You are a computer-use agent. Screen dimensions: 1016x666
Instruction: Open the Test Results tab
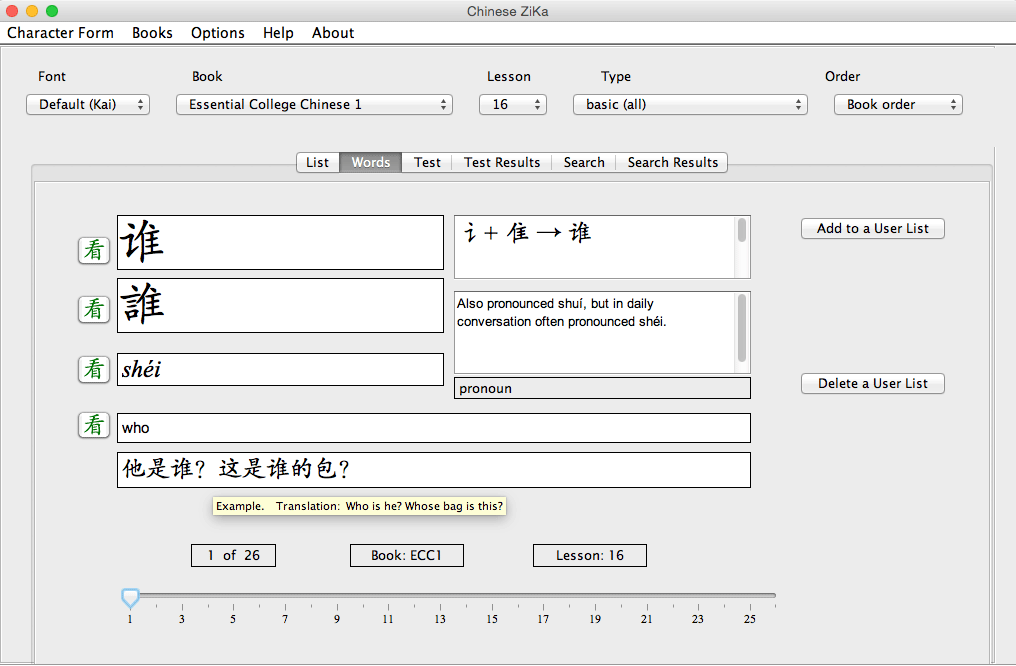(501, 162)
